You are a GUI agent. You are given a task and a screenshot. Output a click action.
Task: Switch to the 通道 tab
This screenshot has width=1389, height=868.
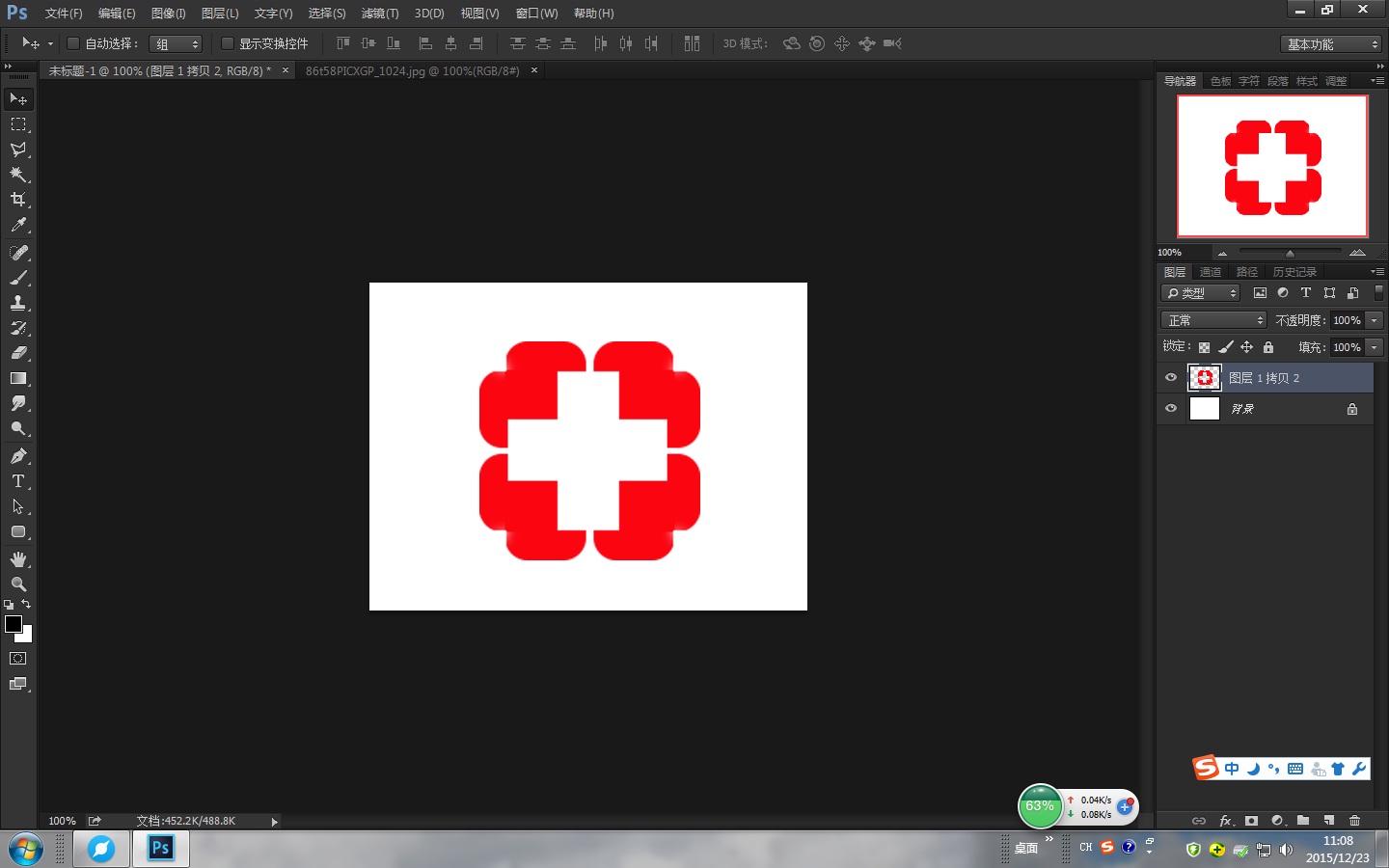(x=1211, y=272)
